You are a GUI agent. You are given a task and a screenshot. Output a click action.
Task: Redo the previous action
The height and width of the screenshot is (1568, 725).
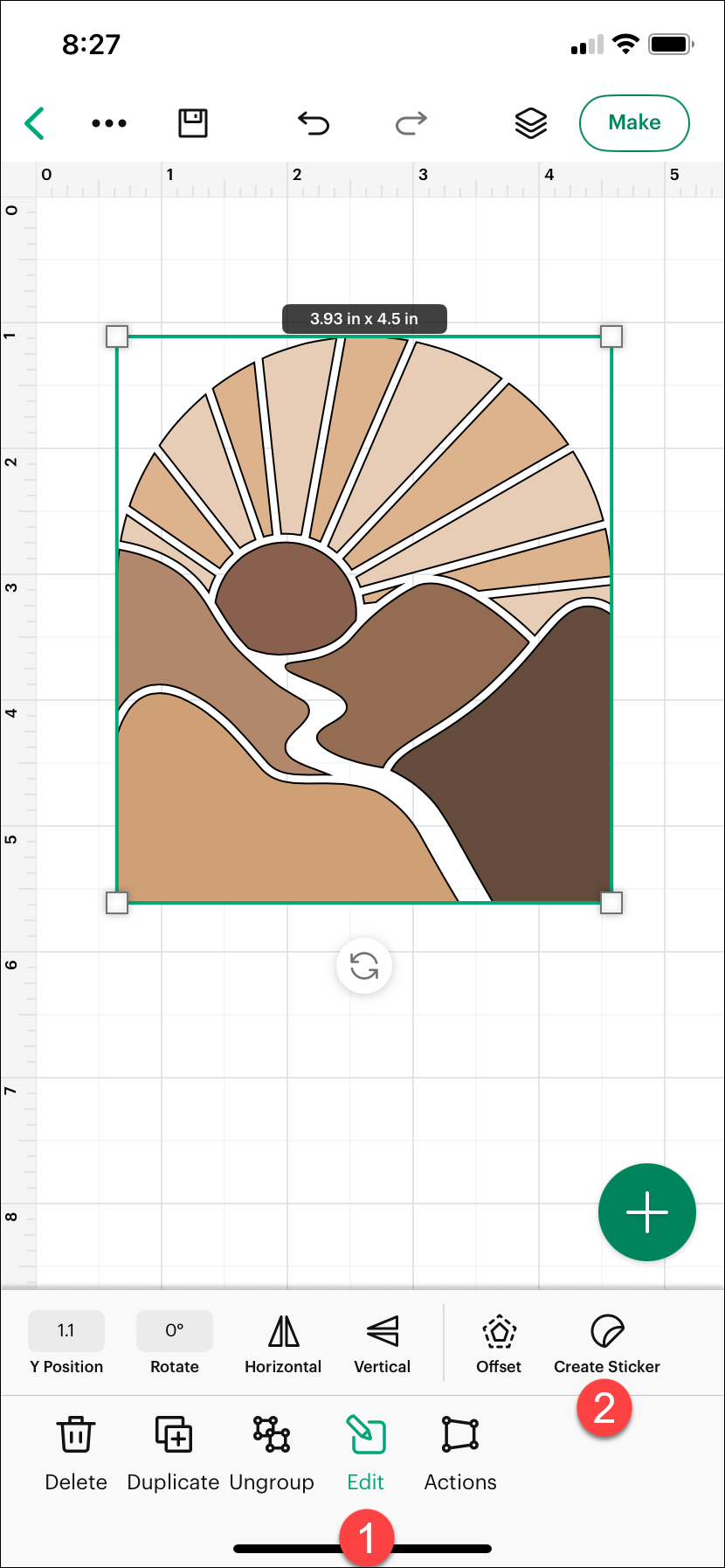(x=411, y=123)
